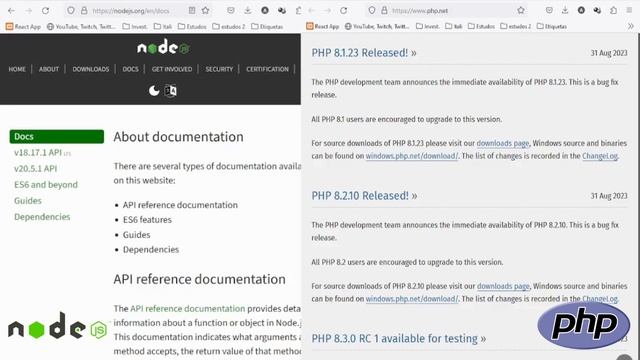Screen dimensions: 640x360
Task: Open GET INVOLVED in Node.js navigation
Action: tap(172, 69)
